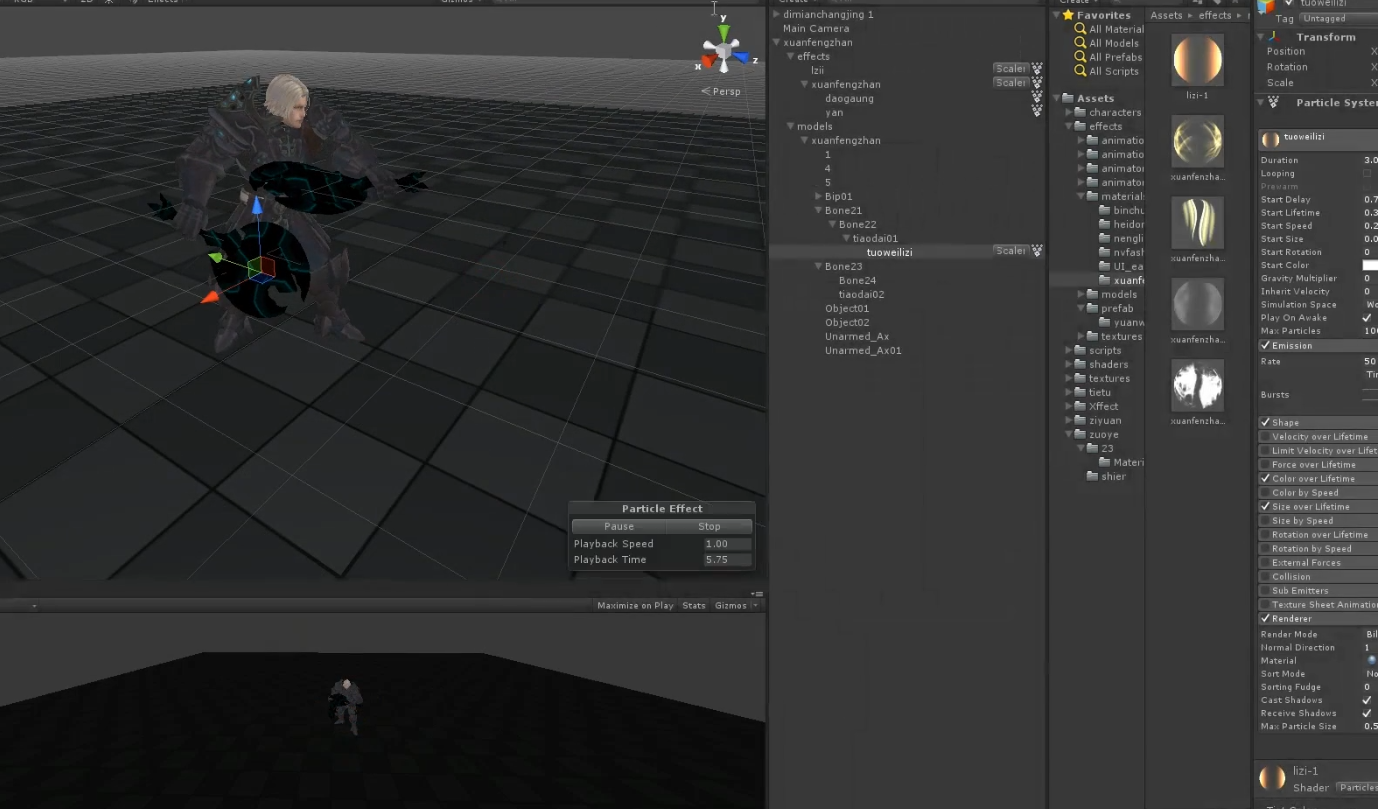Expand the Bip01 node in hierarchy
The height and width of the screenshot is (809, 1378).
tap(818, 196)
